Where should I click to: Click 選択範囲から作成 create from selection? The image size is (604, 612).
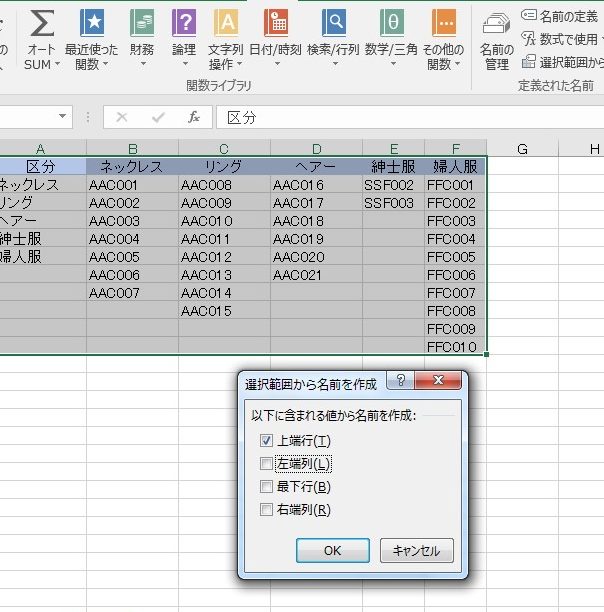coord(563,62)
